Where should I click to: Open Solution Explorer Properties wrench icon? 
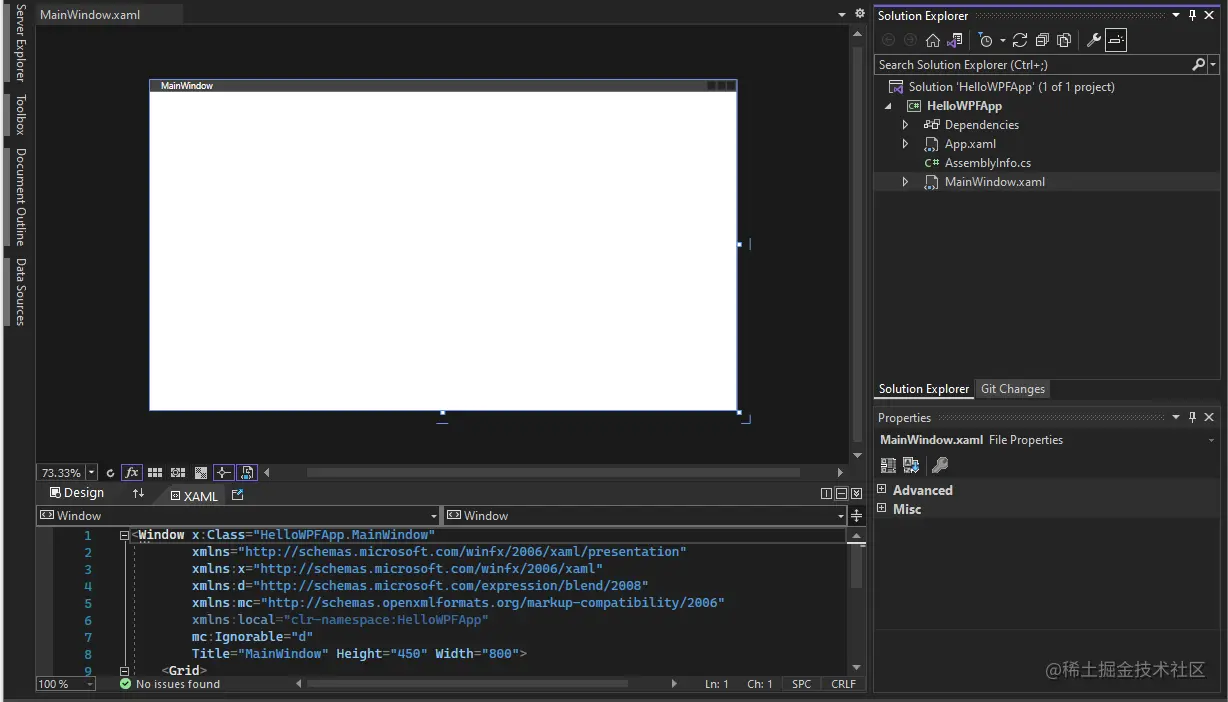coord(1093,40)
